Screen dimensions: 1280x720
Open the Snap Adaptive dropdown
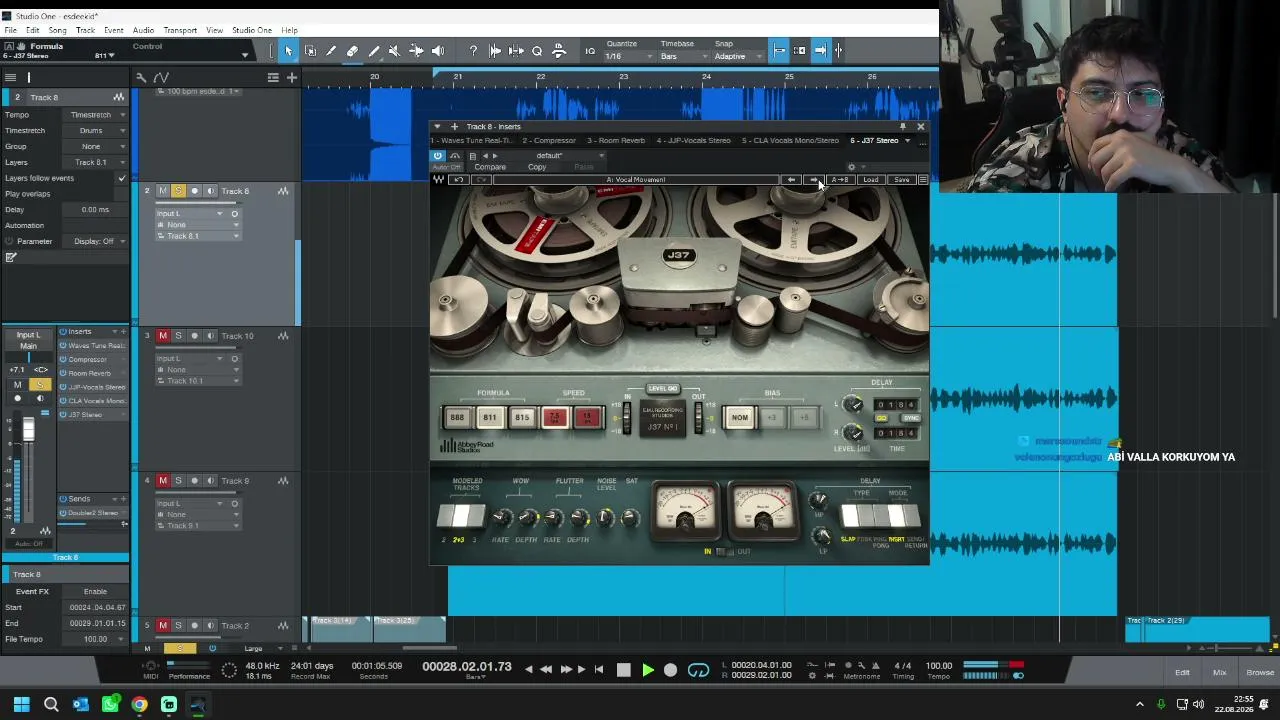click(737, 56)
